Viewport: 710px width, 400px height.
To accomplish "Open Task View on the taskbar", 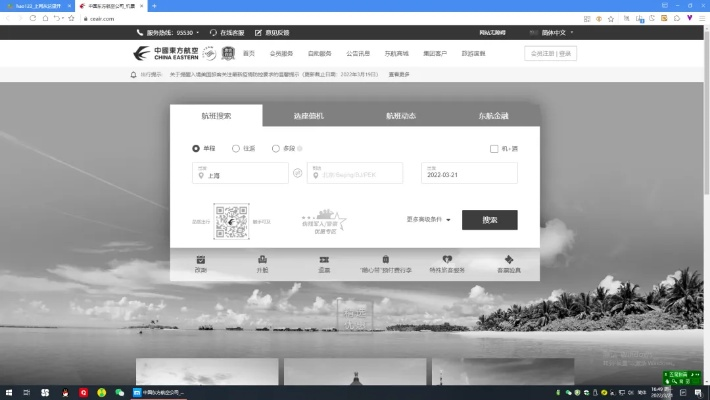I will pos(27,393).
